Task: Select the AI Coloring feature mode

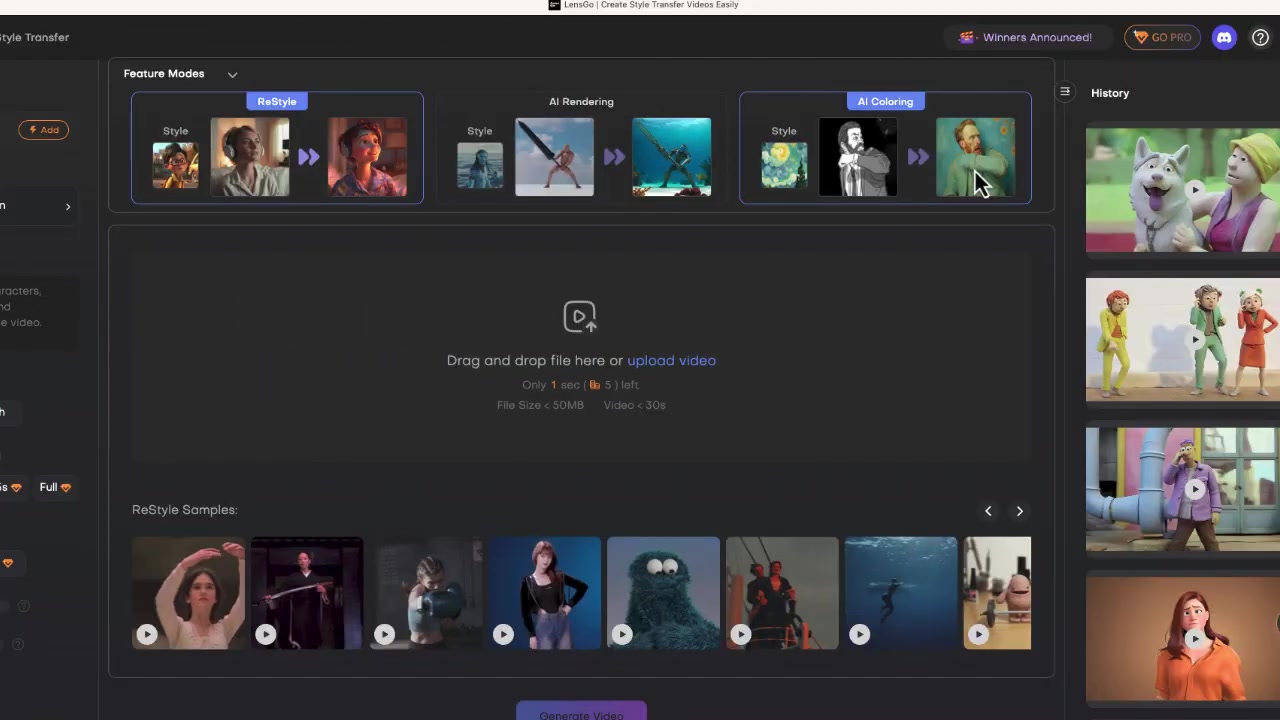Action: click(x=885, y=148)
